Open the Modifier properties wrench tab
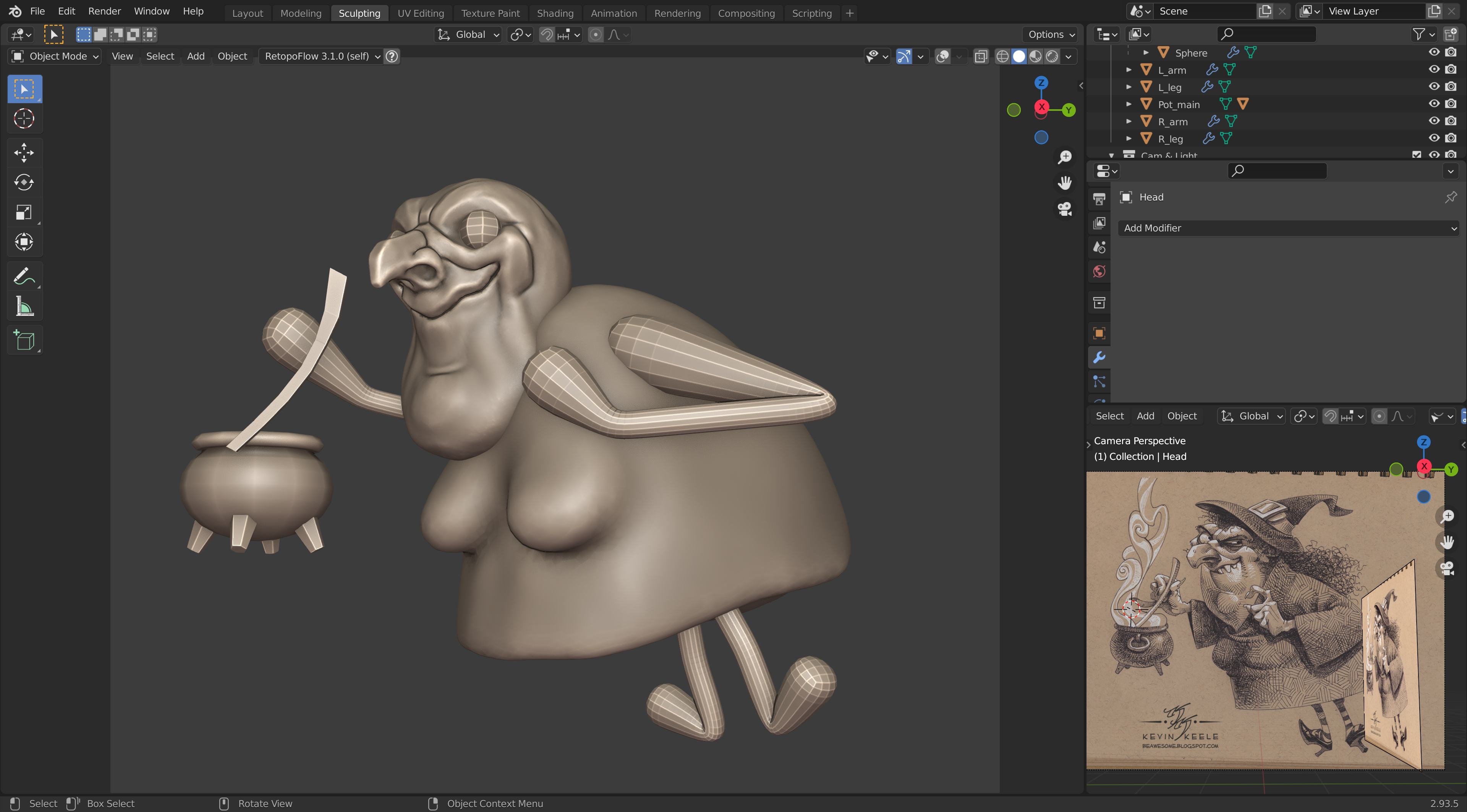The height and width of the screenshot is (812, 1467). pos(1099,357)
